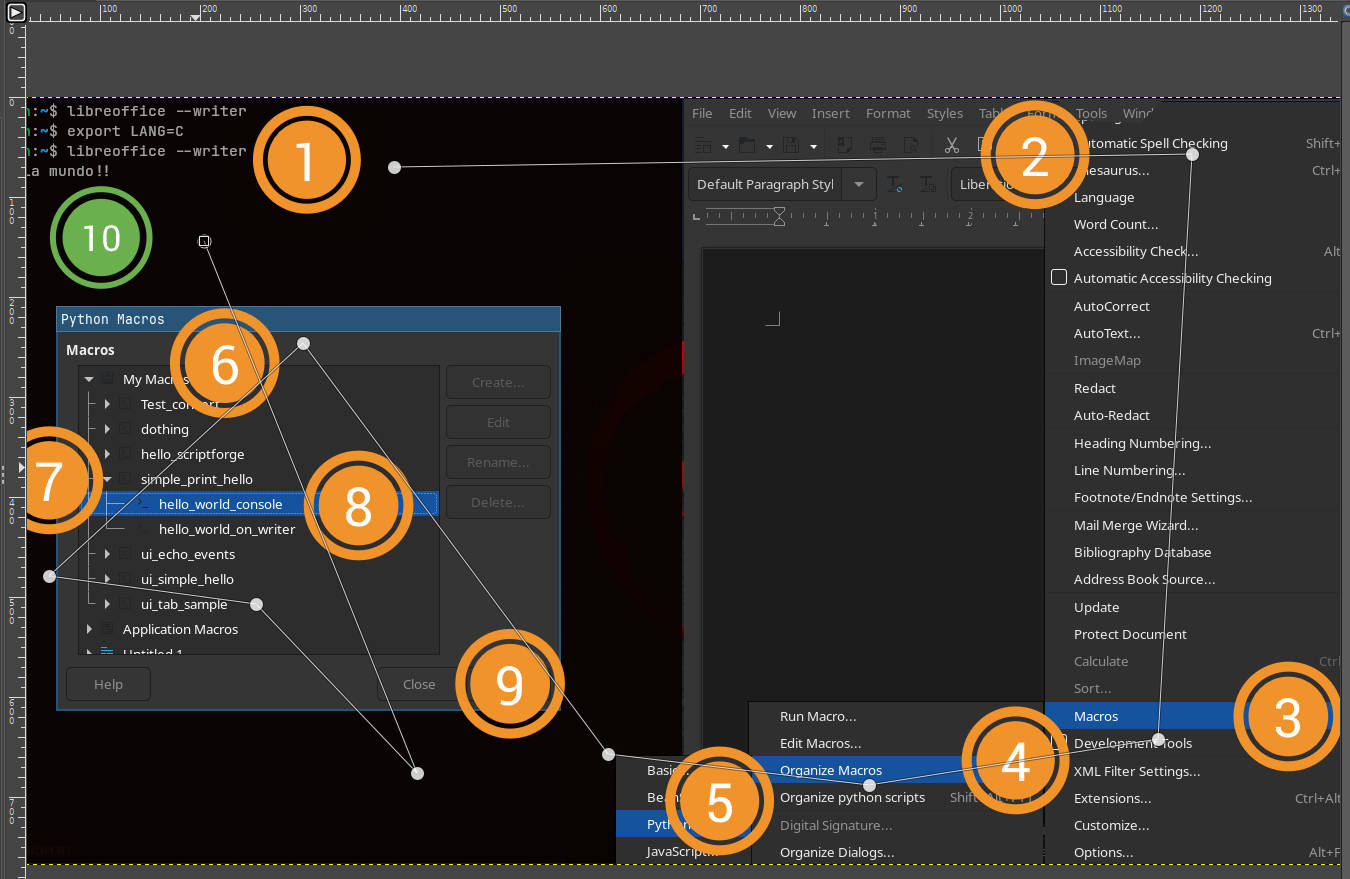Click the green step 10 marker
Screen dimensions: 1350x879
click(x=101, y=238)
